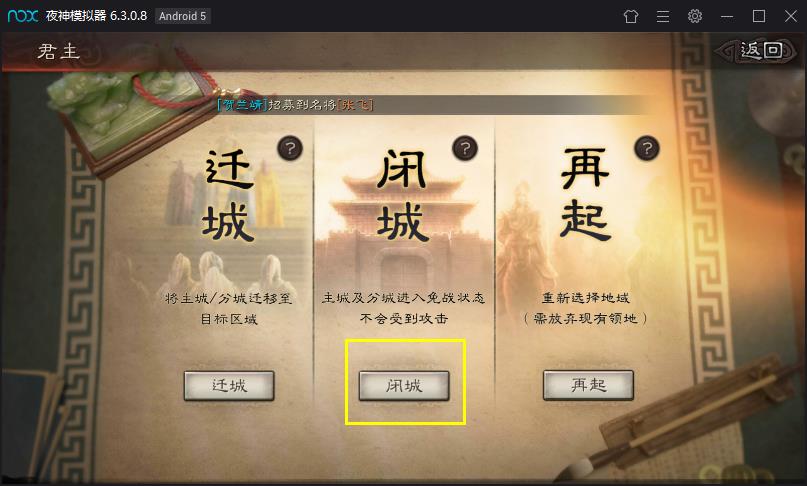Click the 再起 button
Viewport: 807px width, 486px height.
coord(588,385)
